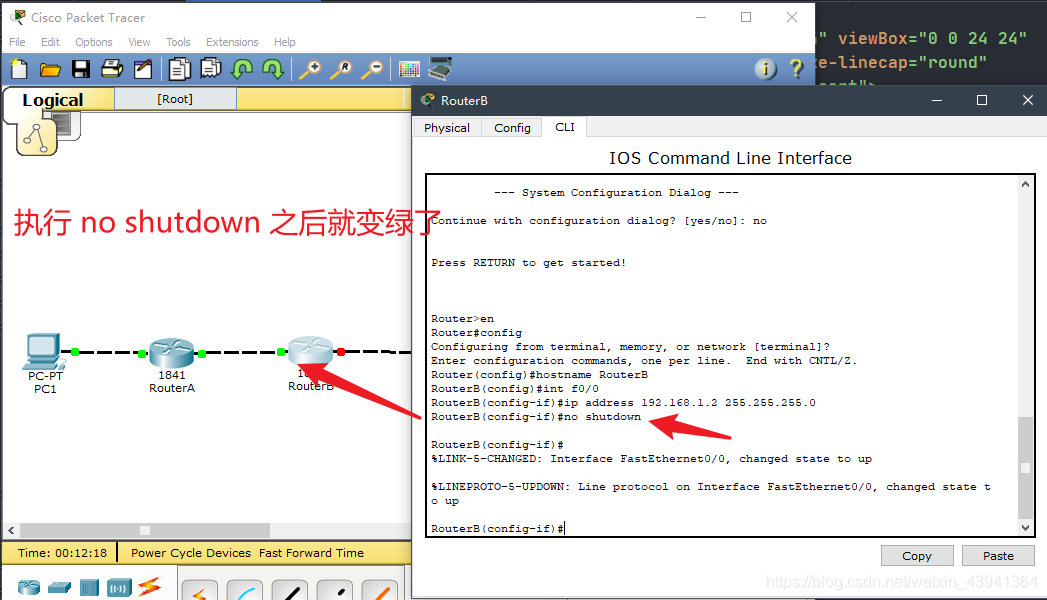Image resolution: width=1047 pixels, height=600 pixels.
Task: Click the Network Information 'i' icon
Action: (x=766, y=68)
